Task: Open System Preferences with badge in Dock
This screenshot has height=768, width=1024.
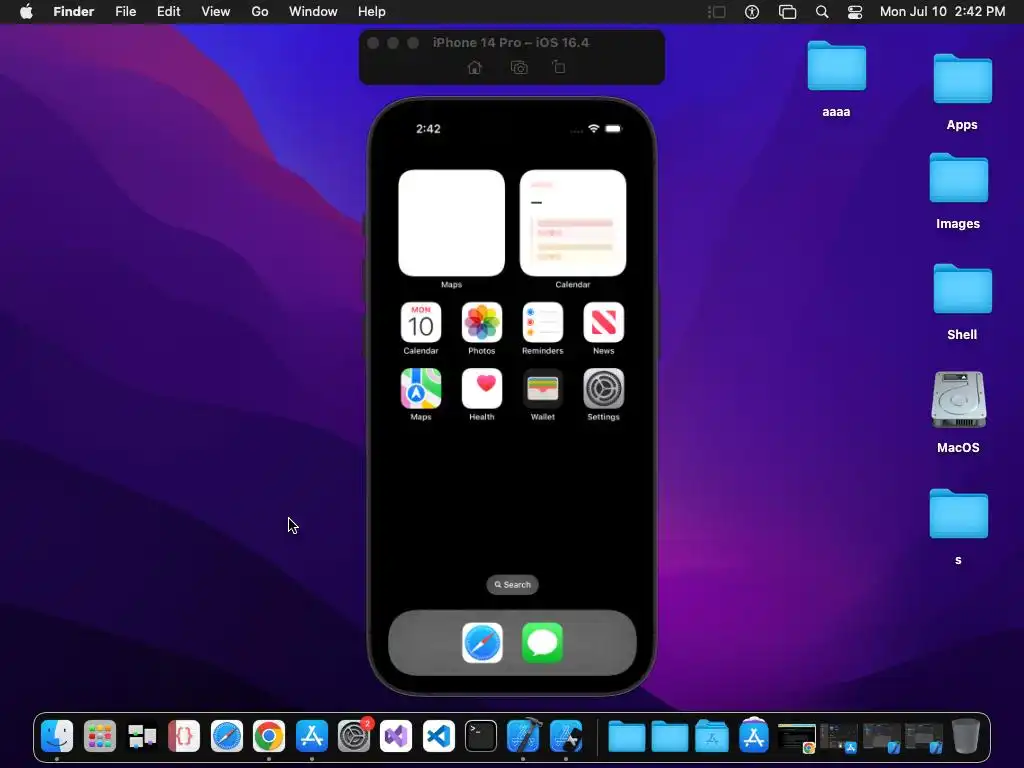Action: coord(354,736)
